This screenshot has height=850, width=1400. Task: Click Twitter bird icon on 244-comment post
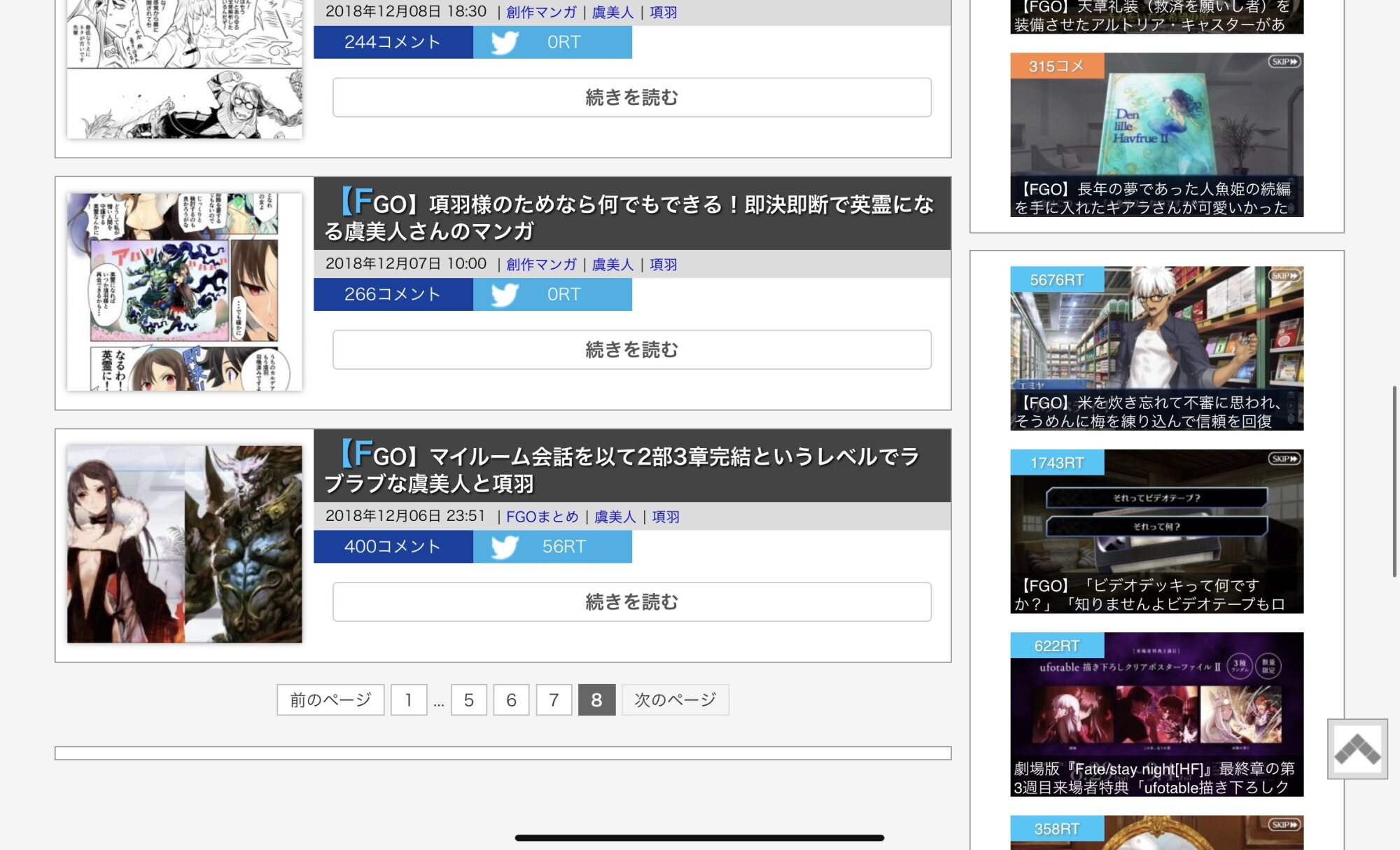tap(504, 43)
